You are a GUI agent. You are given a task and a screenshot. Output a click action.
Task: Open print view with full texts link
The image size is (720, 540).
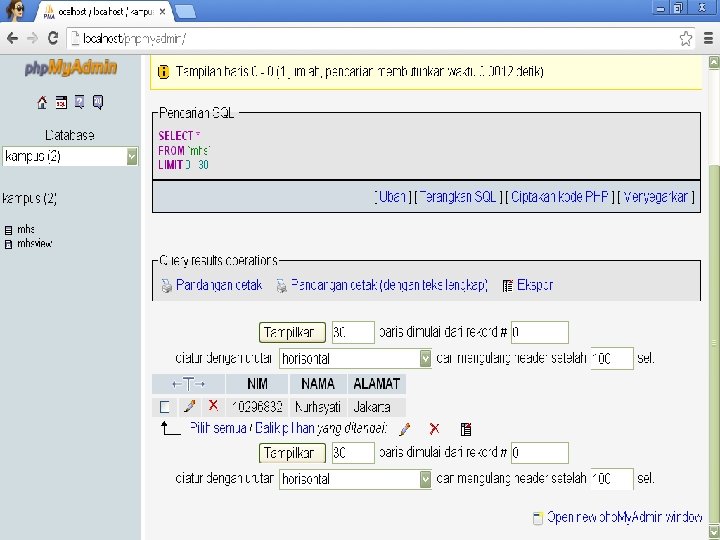pos(389,285)
